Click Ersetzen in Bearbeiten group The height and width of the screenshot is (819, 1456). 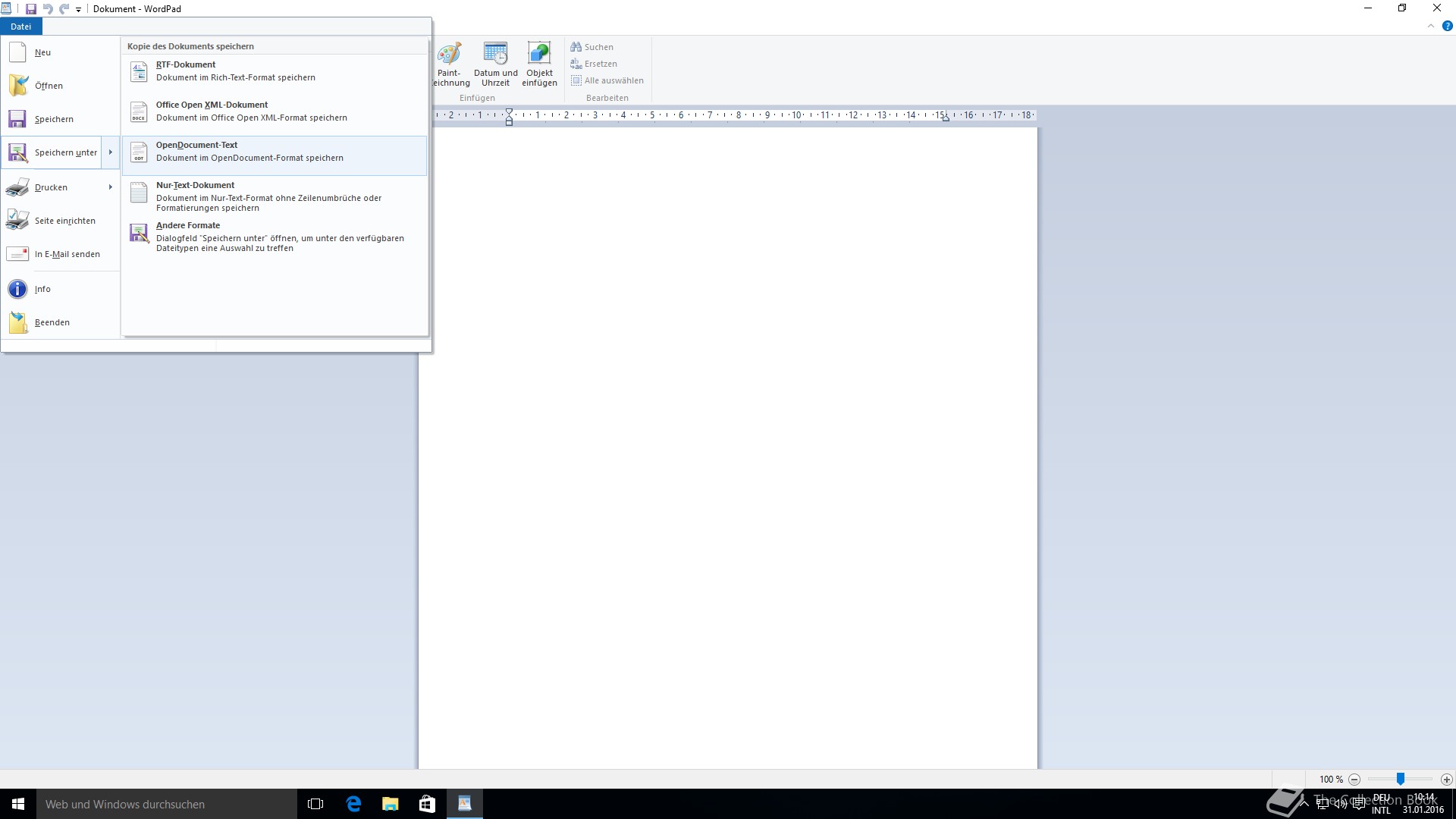coord(594,64)
